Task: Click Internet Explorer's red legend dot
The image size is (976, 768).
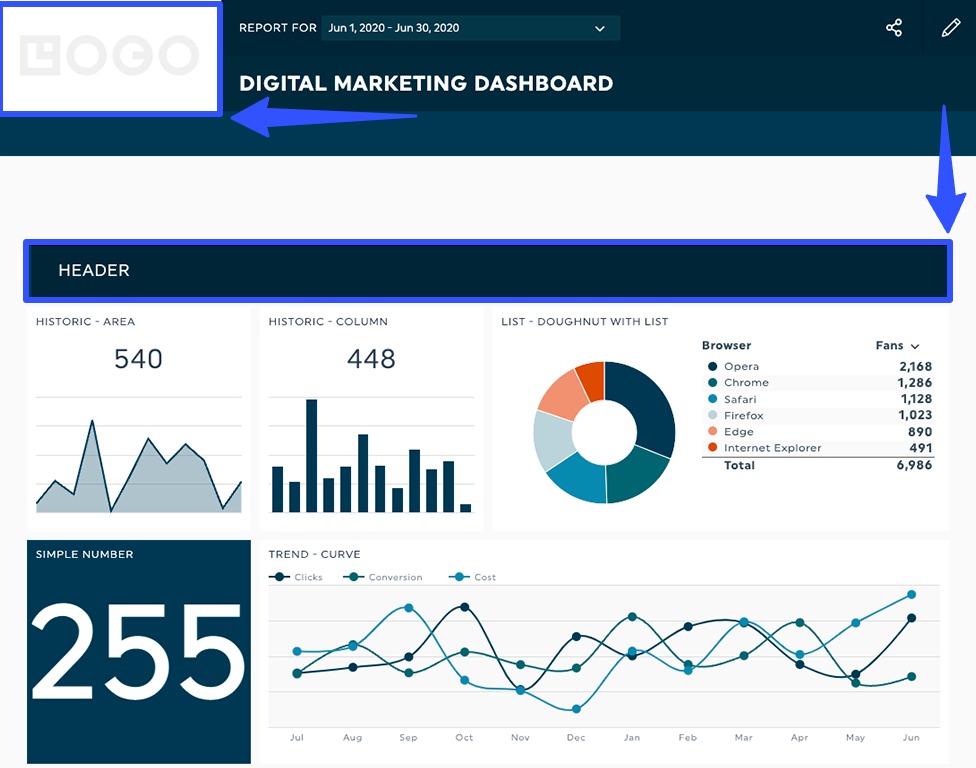Action: (x=713, y=448)
